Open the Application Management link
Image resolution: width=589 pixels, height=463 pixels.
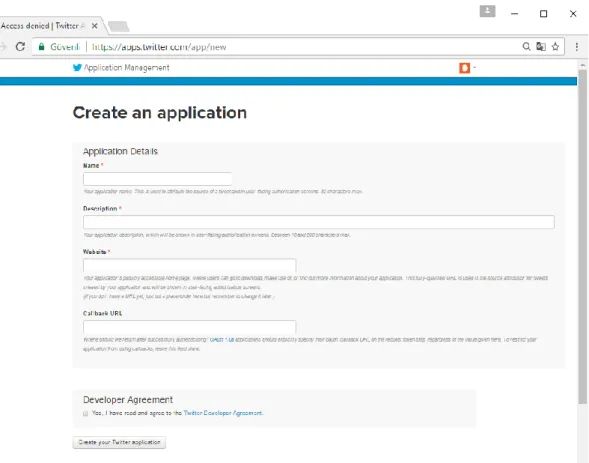point(127,68)
